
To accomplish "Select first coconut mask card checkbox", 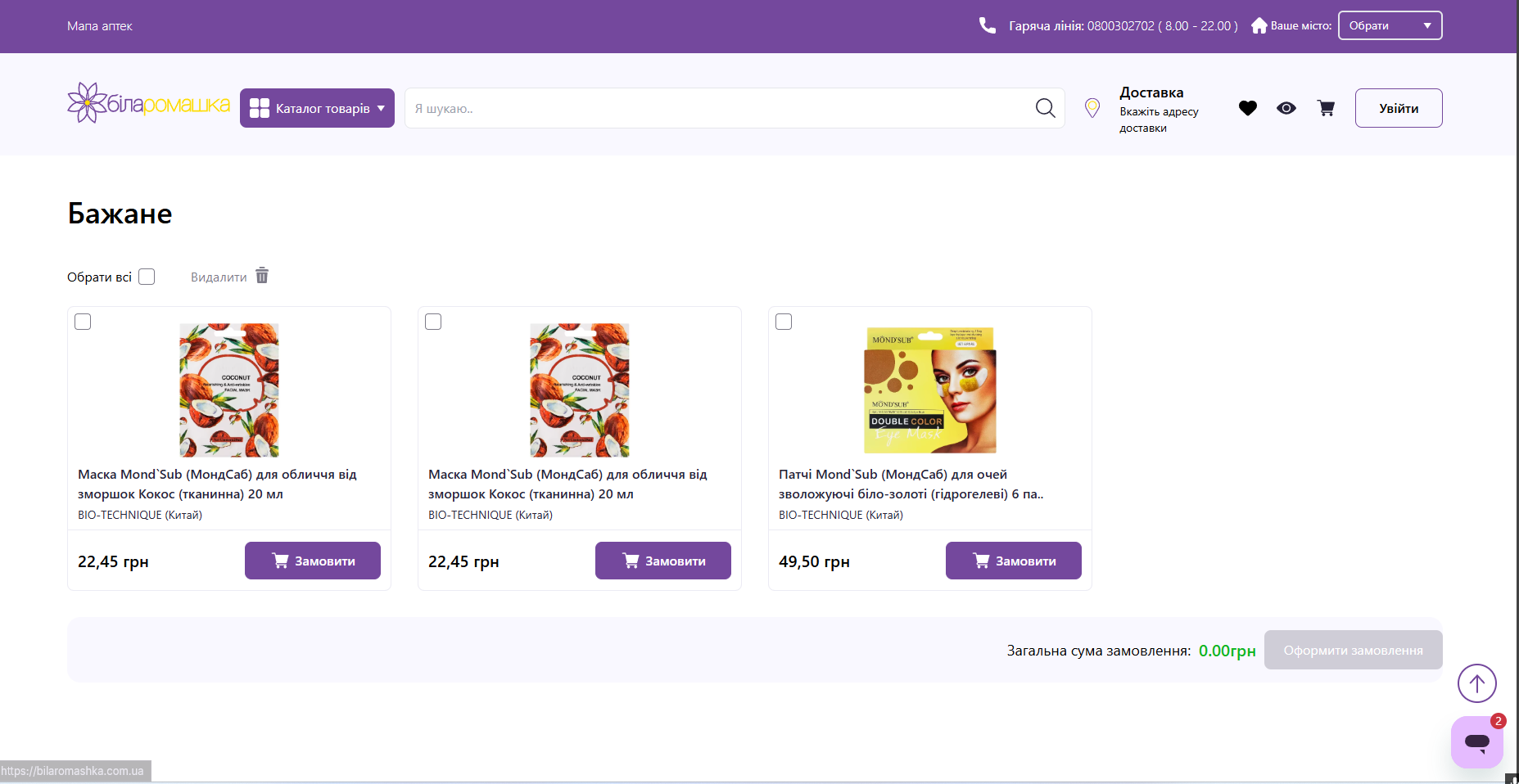I will pos(83,322).
